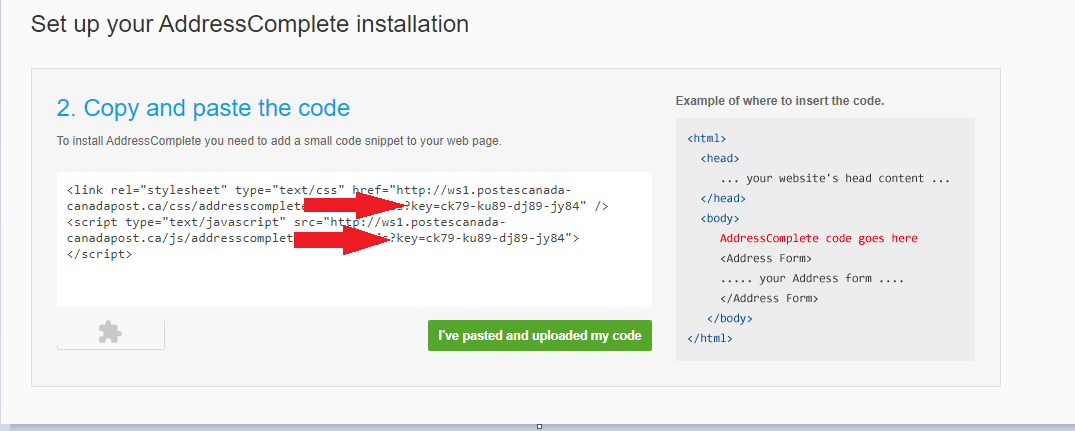Click the opening <head> tag in example
Screen dimensions: 1075x431
point(720,158)
